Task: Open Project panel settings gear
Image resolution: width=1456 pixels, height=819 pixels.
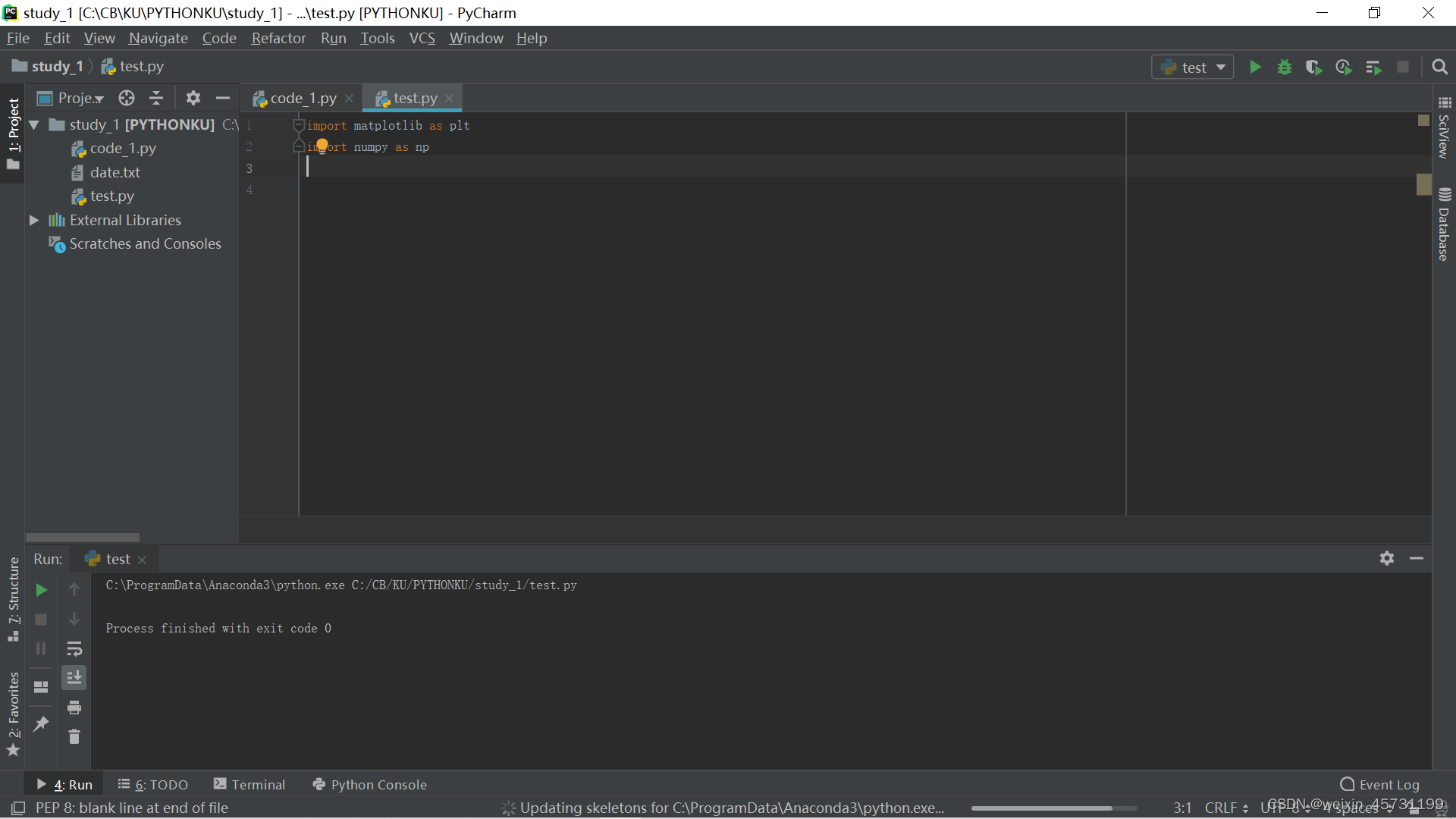Action: pos(193,98)
